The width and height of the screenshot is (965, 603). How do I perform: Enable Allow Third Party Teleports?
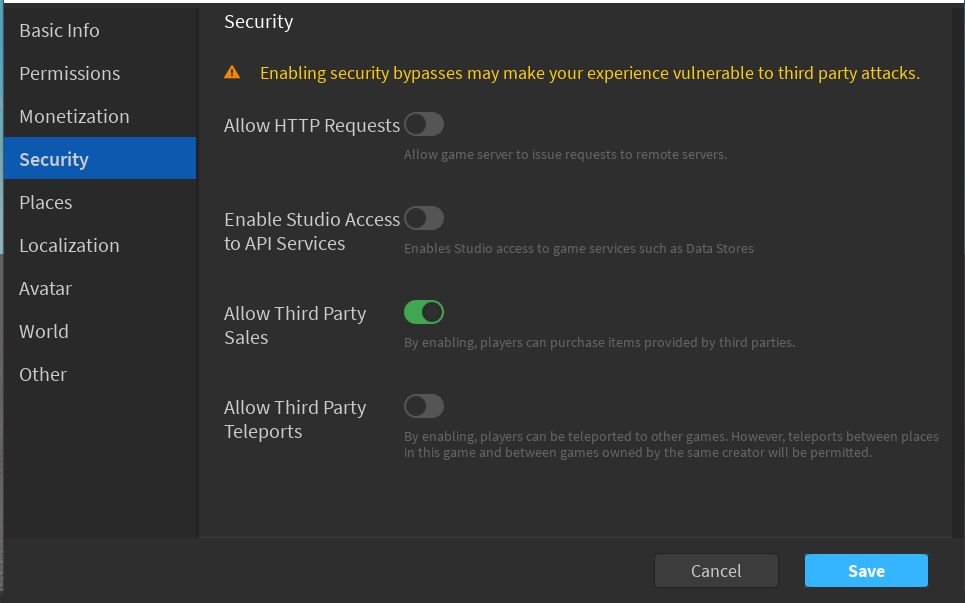[x=423, y=406]
